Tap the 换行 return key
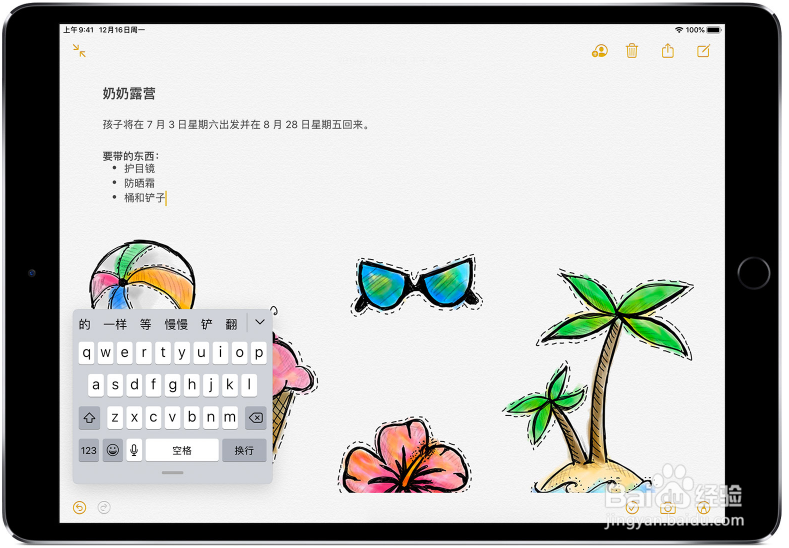 pyautogui.click(x=244, y=450)
